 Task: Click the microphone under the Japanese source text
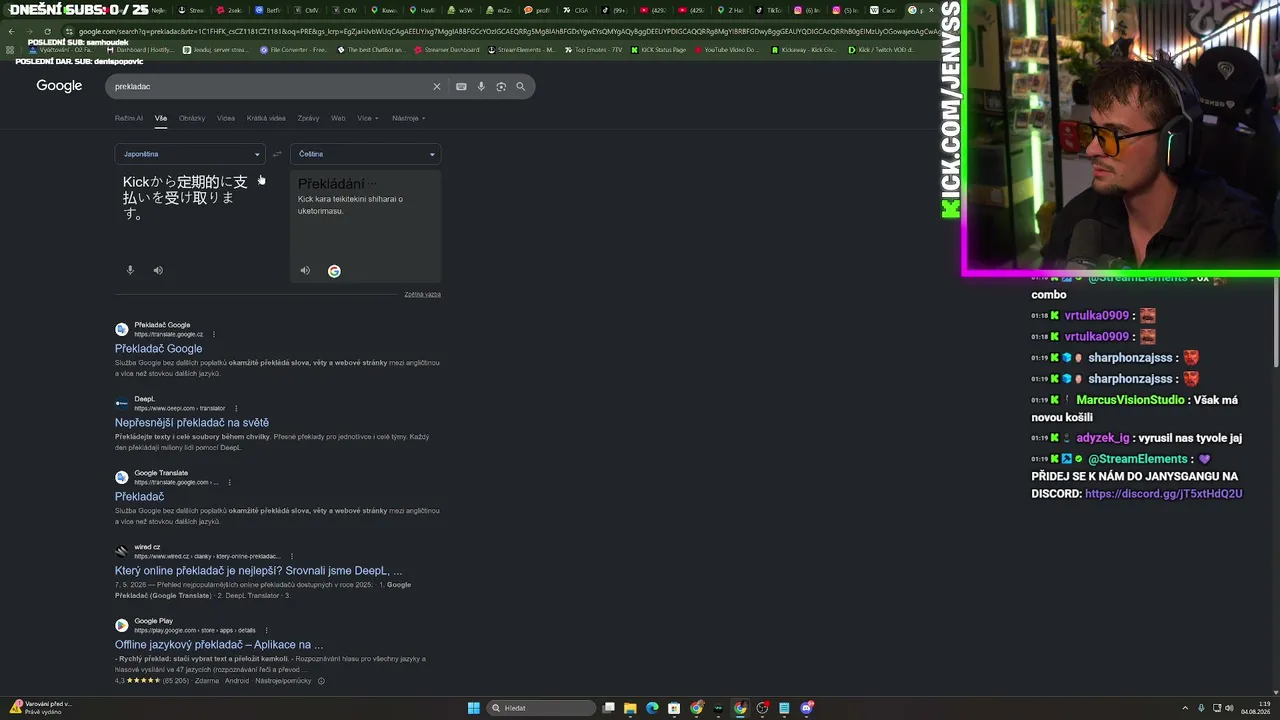(130, 270)
